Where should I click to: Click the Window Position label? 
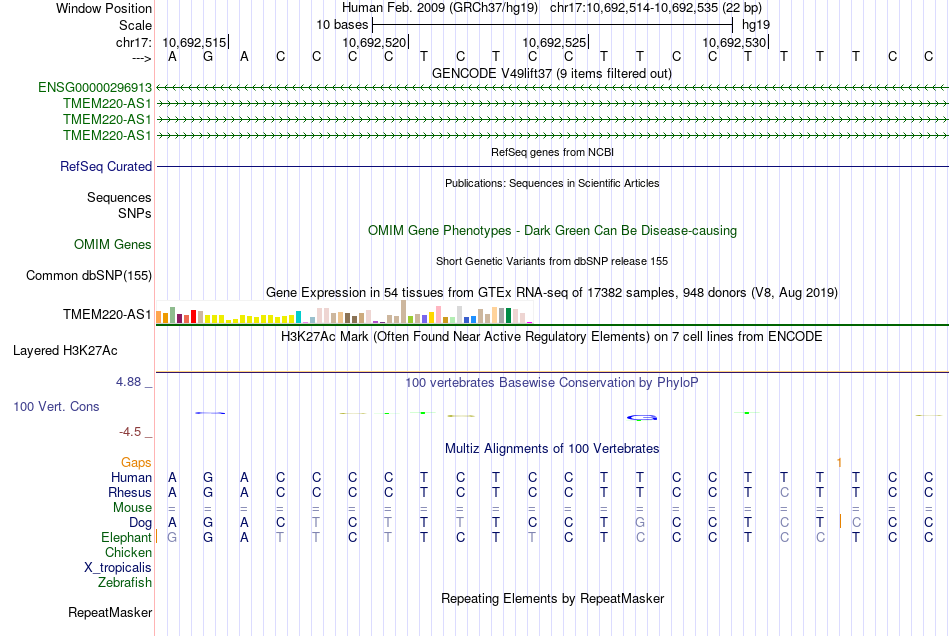point(104,8)
